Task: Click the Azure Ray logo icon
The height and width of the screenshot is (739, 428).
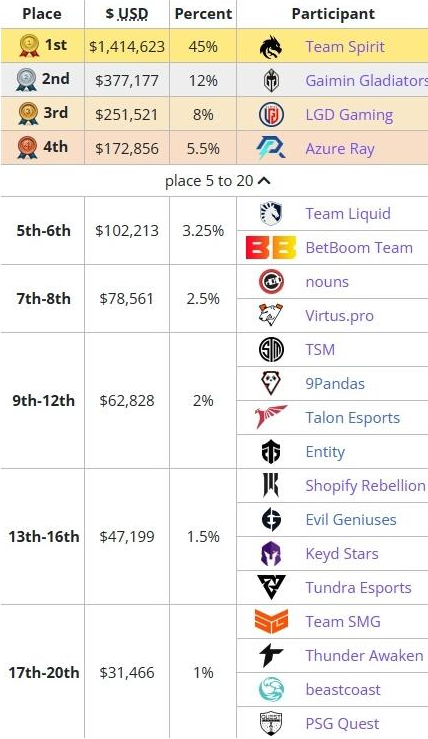Action: (271, 148)
